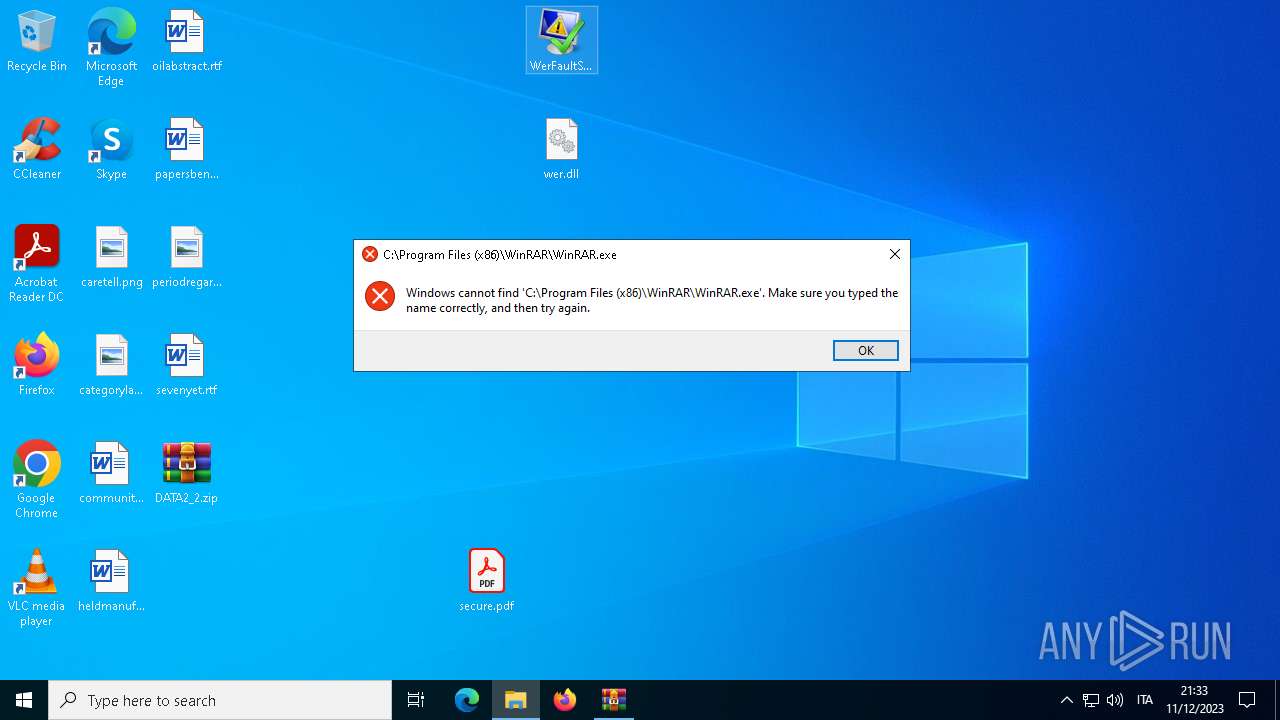
Task: Select the caretell.png image file
Action: point(111,257)
